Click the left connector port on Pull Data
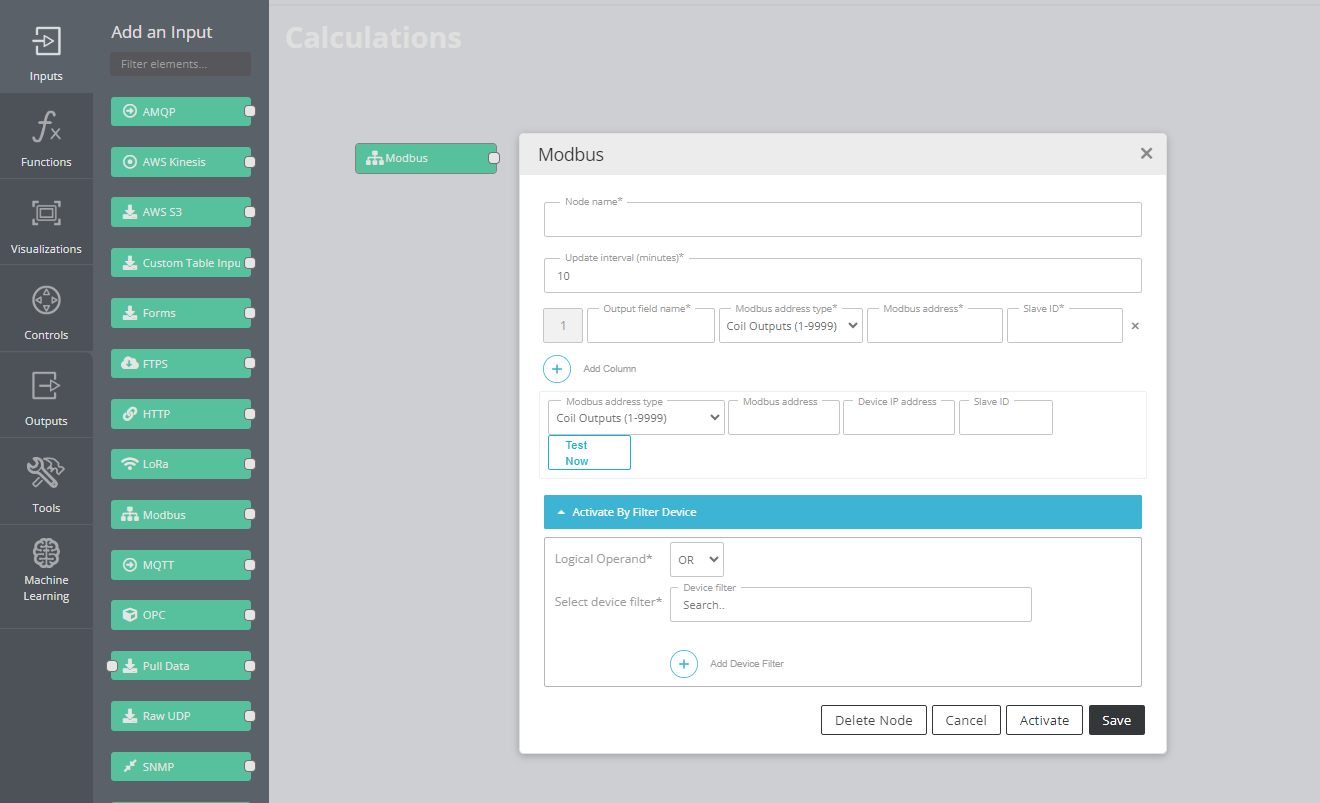The height and width of the screenshot is (803, 1320). point(112,666)
